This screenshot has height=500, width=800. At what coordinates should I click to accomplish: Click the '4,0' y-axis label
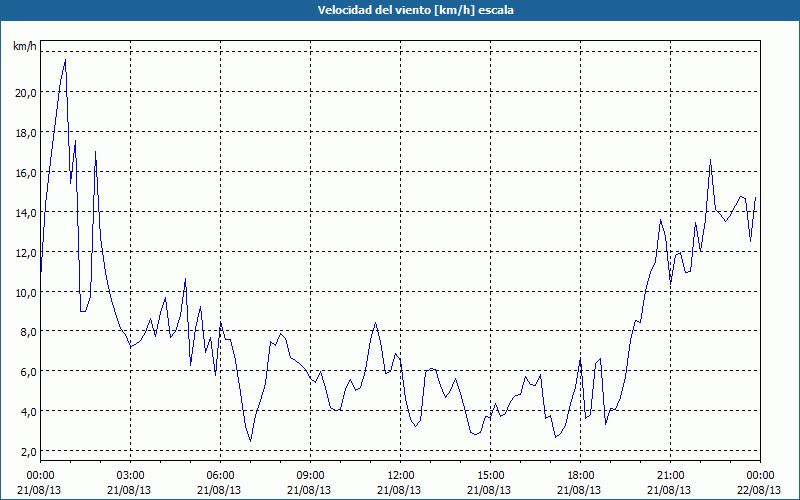[28, 412]
